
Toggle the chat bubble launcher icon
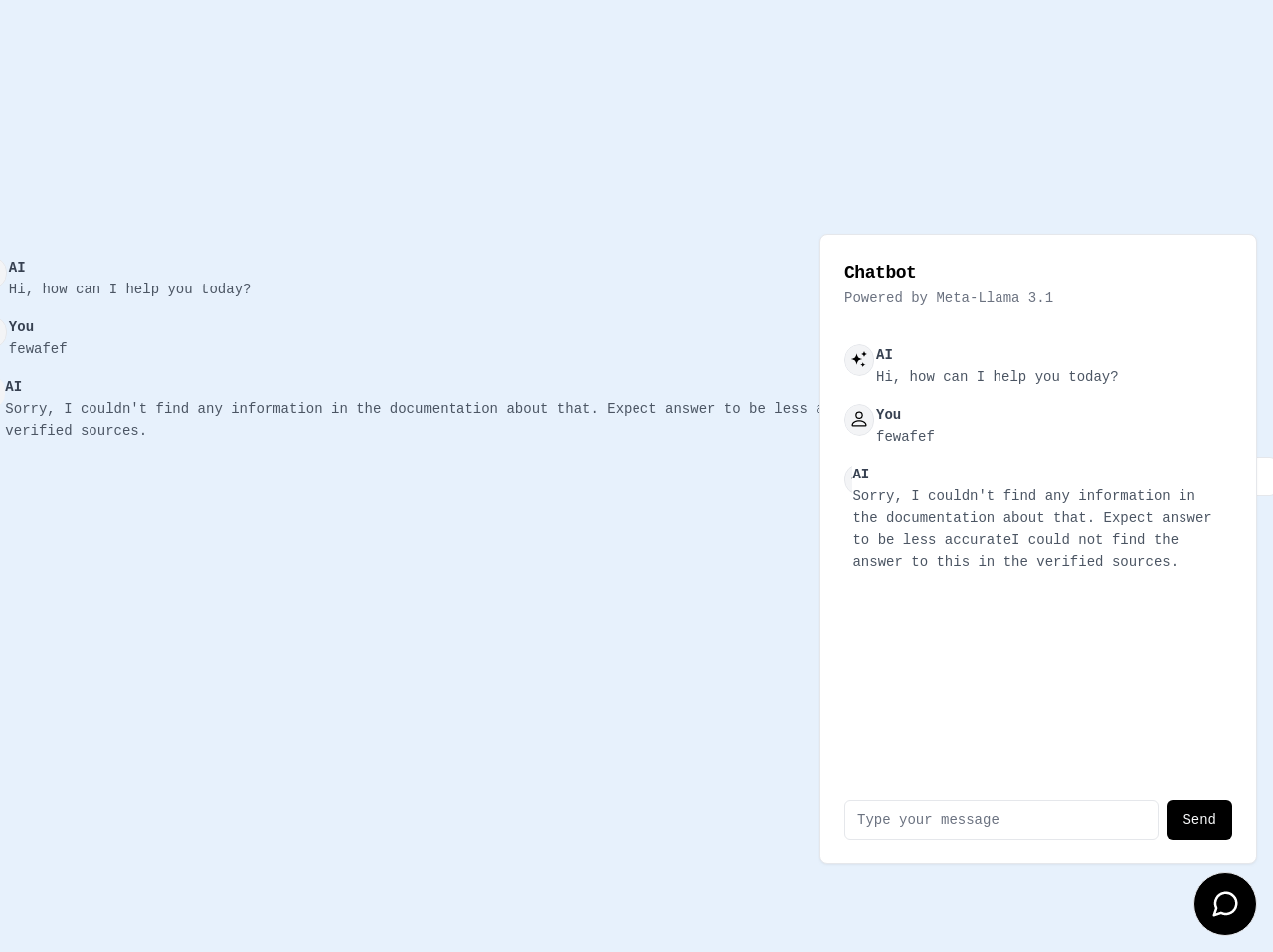[x=1225, y=904]
